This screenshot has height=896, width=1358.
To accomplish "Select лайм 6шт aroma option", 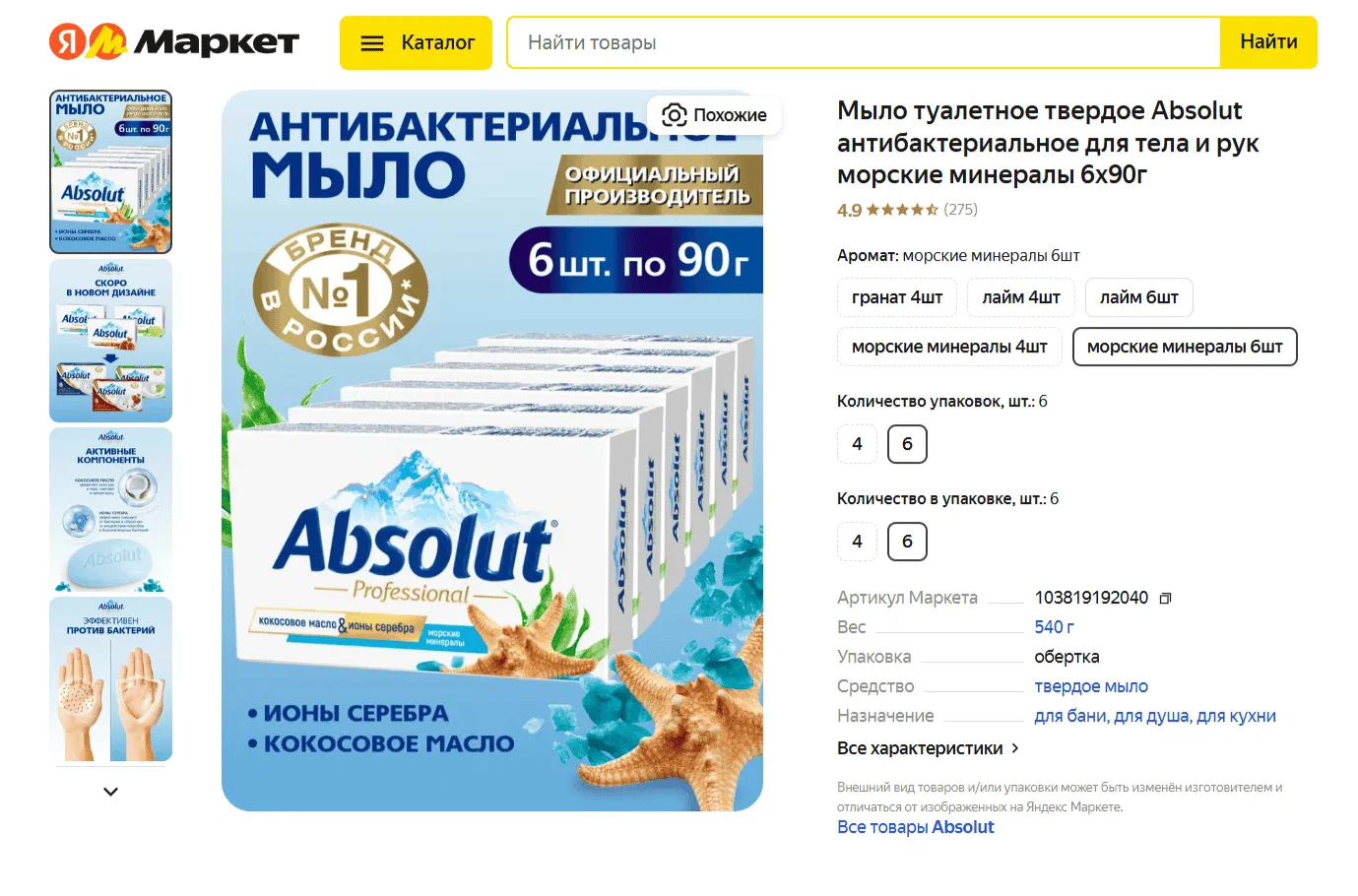I will point(1139,297).
